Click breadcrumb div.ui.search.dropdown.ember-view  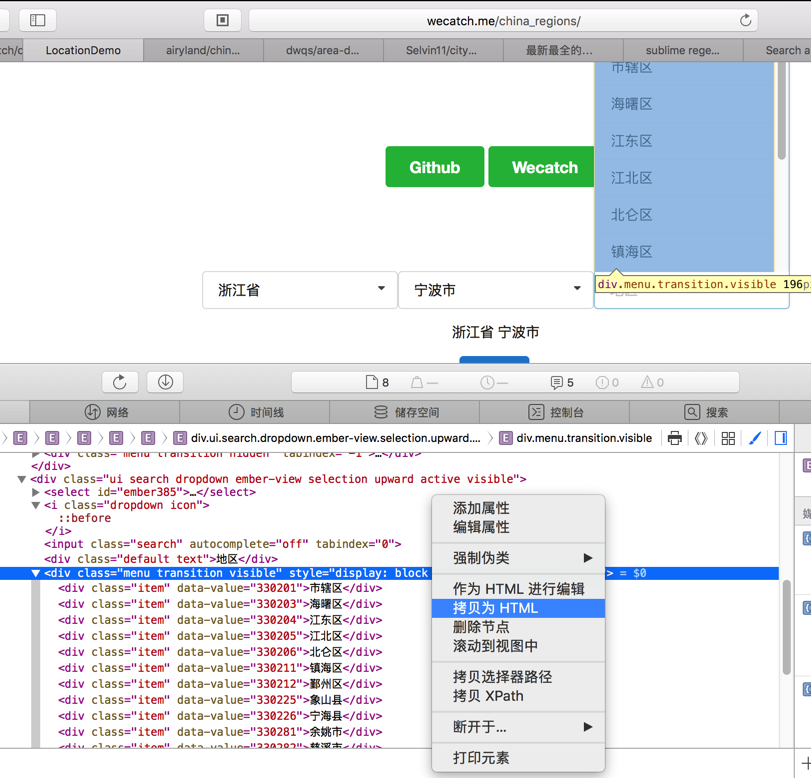[327, 438]
